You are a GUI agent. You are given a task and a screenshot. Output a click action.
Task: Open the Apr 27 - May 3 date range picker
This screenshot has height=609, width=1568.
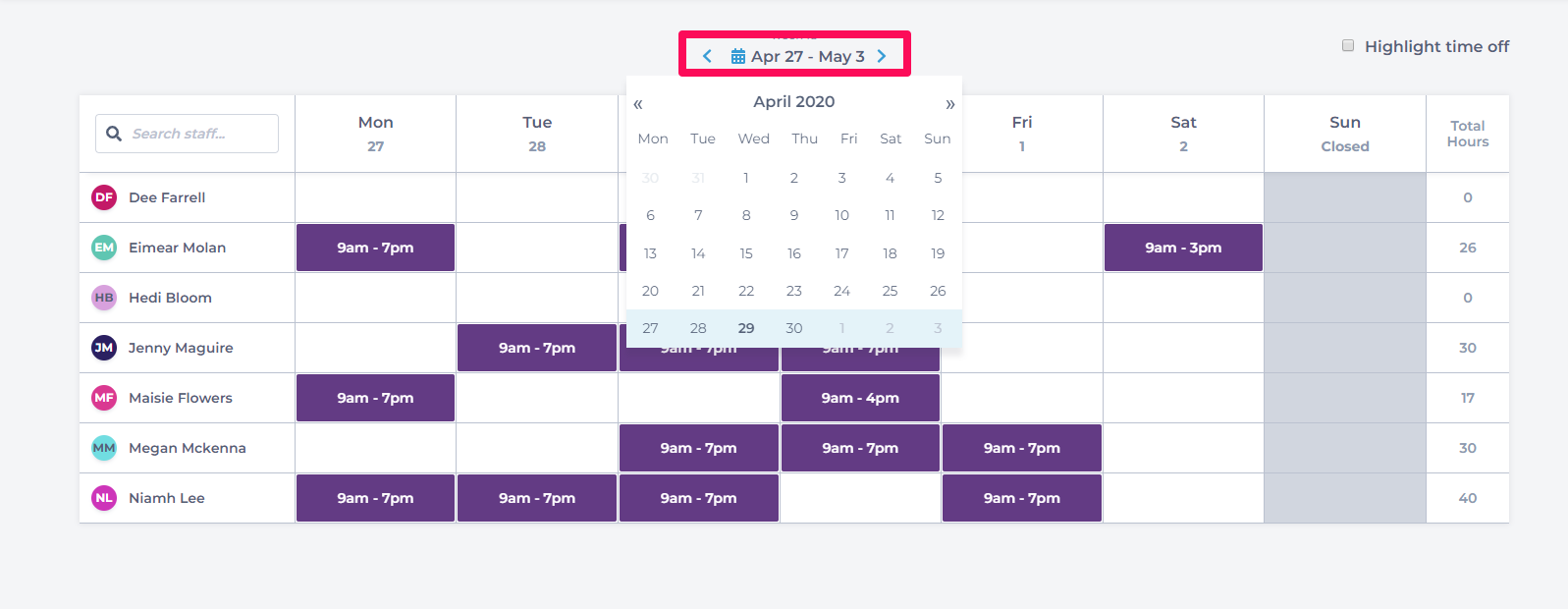(x=807, y=56)
